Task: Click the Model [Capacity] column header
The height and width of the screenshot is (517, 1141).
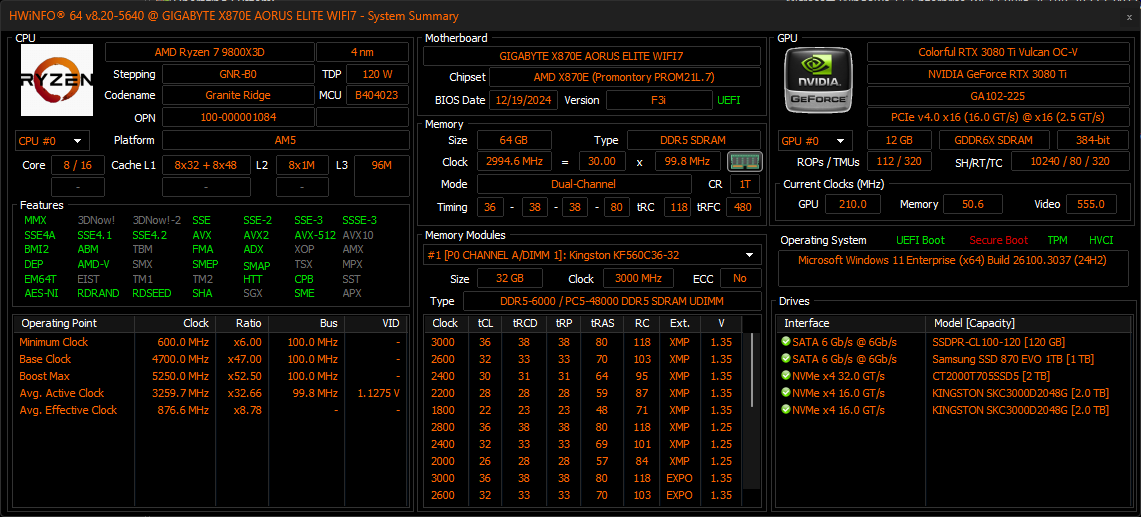Action: [x=1027, y=323]
